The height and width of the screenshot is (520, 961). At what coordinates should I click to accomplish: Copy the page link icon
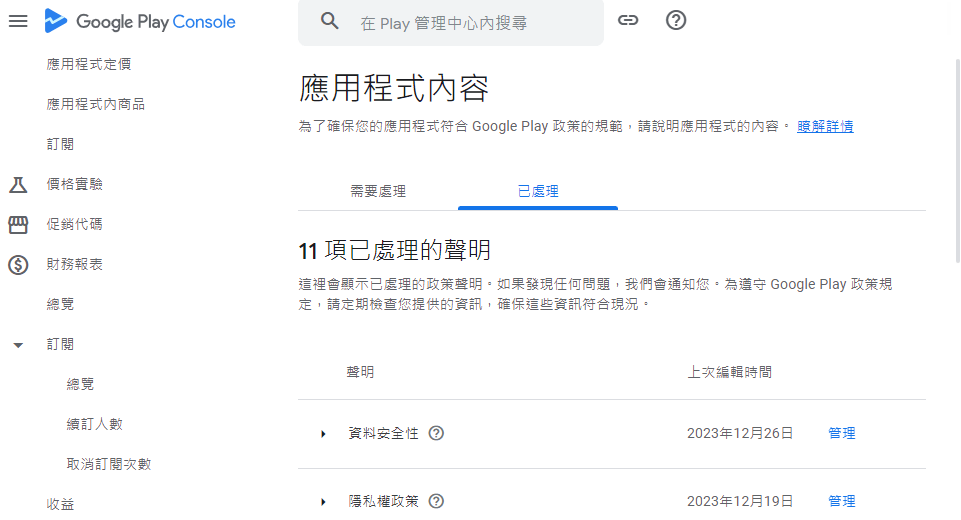628,20
